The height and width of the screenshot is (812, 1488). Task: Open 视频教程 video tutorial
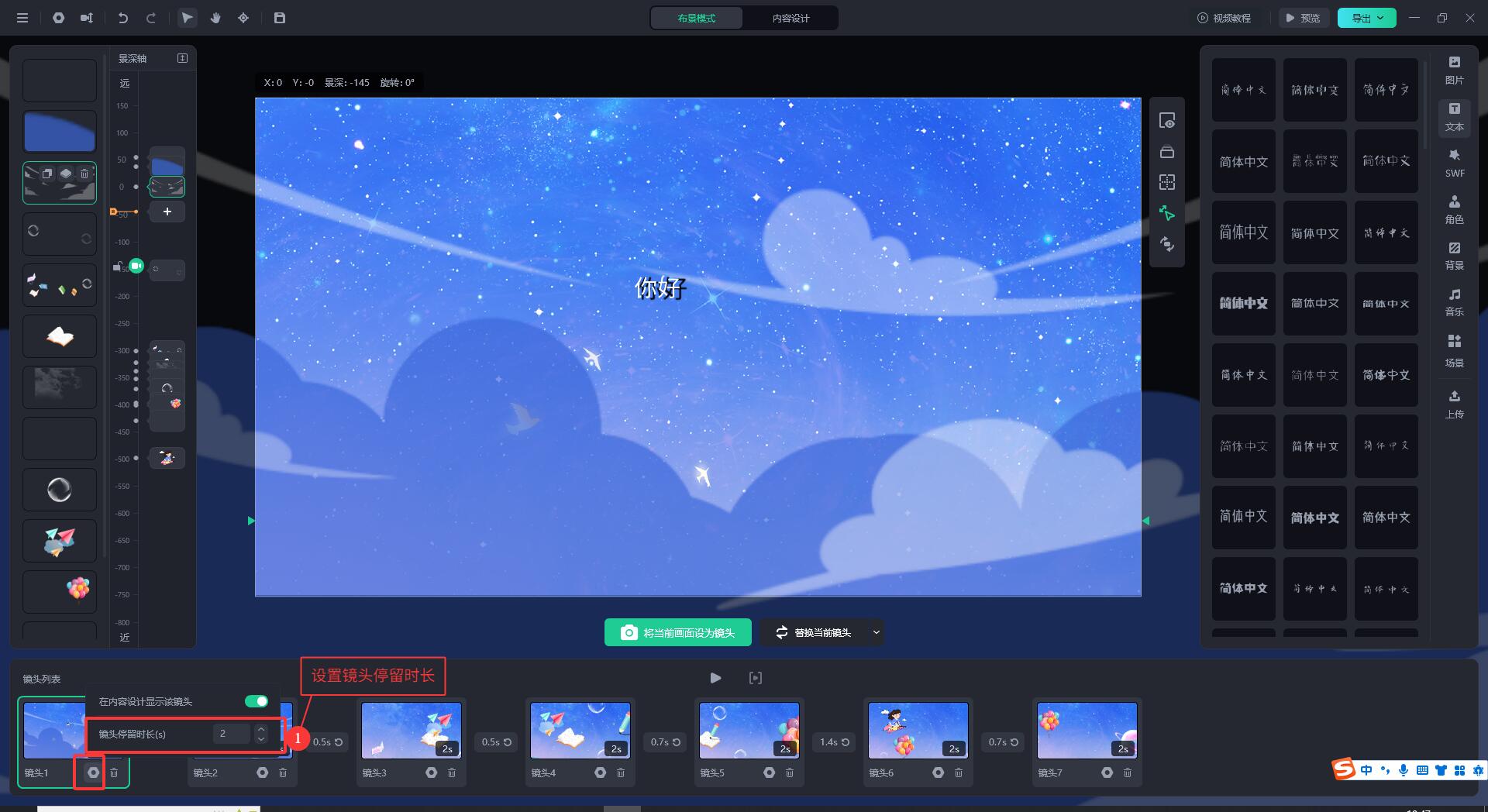click(1224, 18)
